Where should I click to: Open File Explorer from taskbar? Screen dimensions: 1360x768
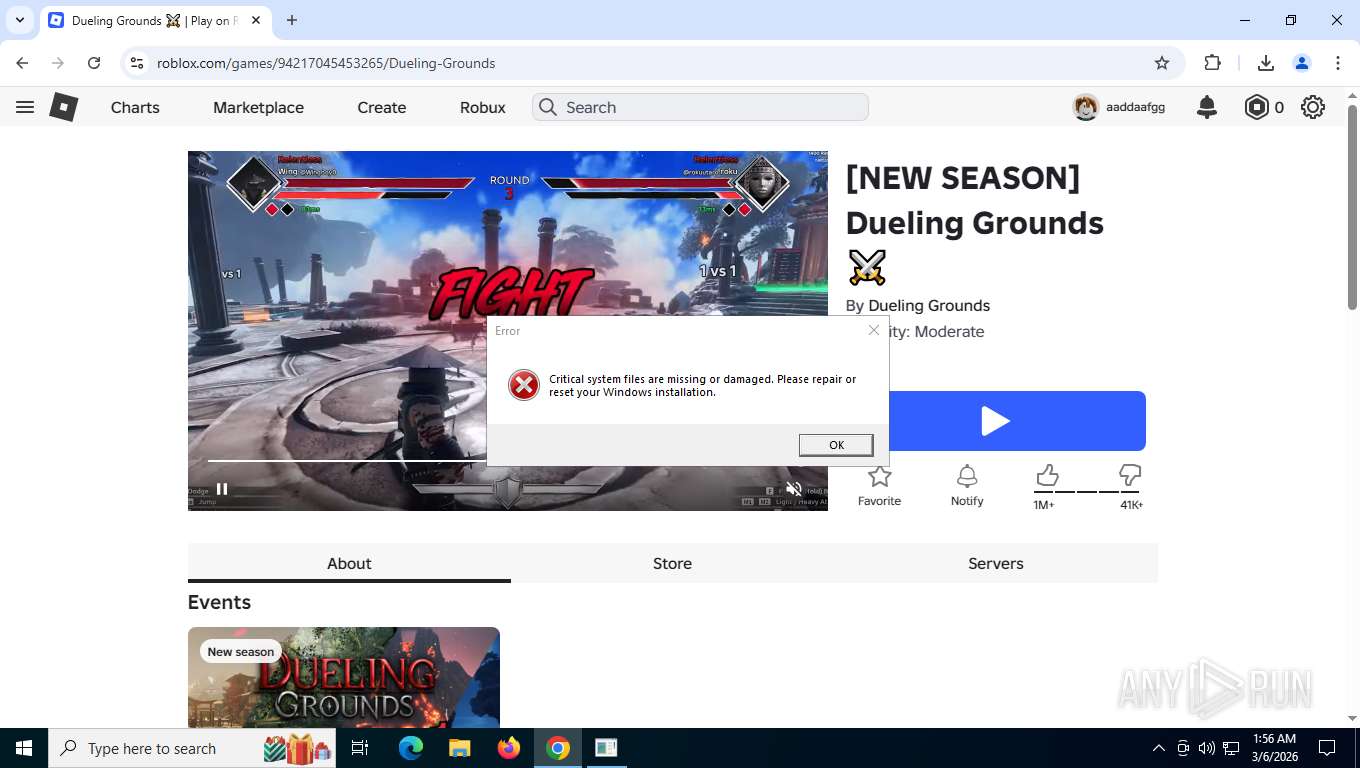(x=459, y=748)
